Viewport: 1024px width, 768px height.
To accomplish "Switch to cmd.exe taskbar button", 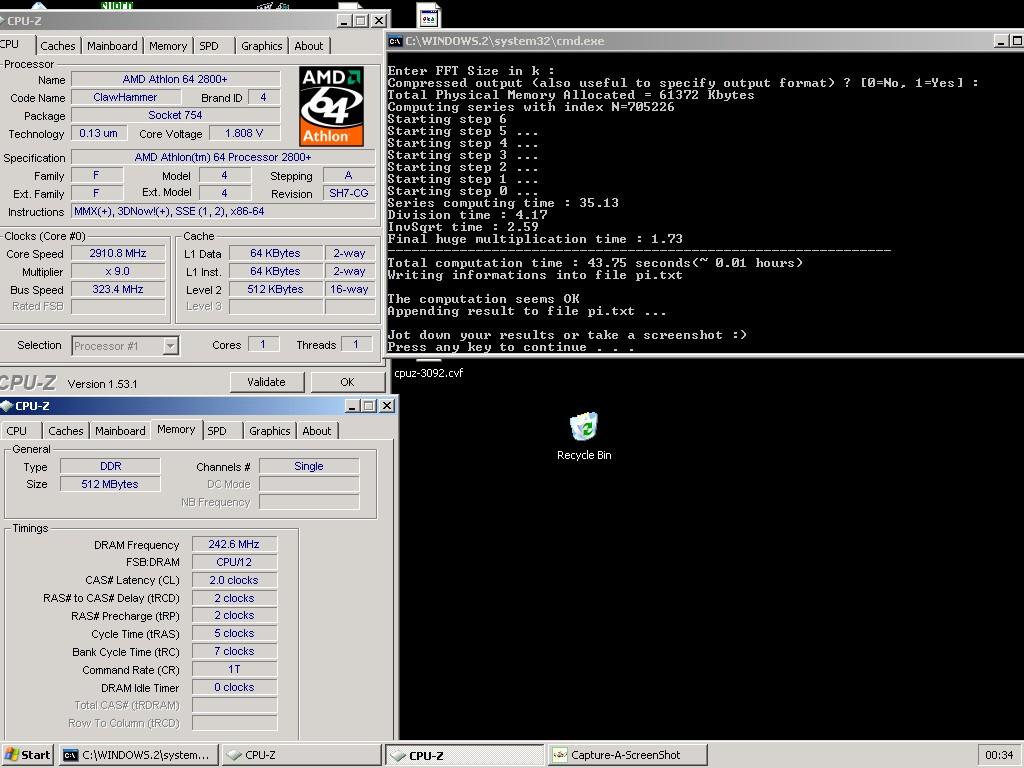I will click(138, 755).
